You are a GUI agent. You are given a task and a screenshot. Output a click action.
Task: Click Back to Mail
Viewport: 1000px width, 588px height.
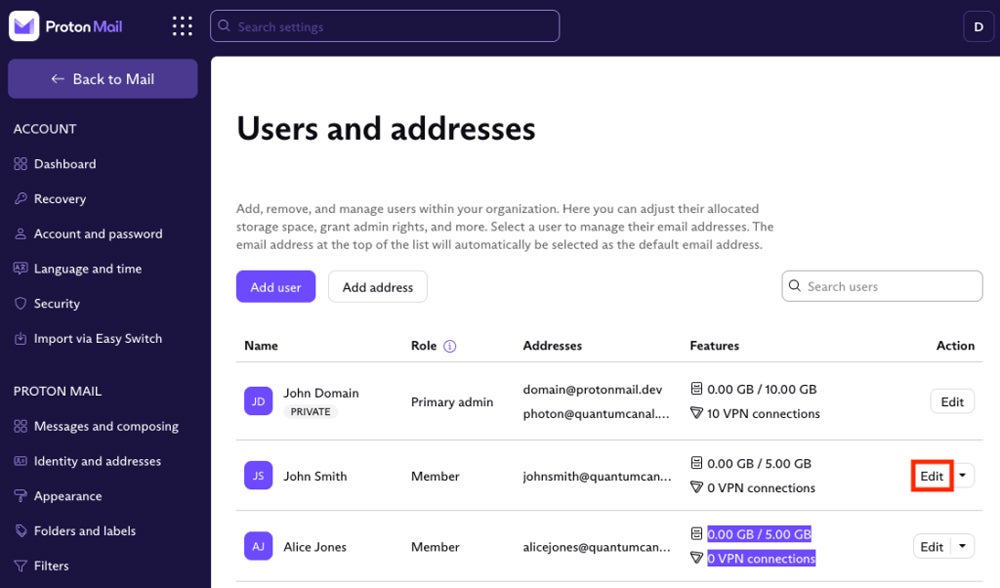(102, 78)
